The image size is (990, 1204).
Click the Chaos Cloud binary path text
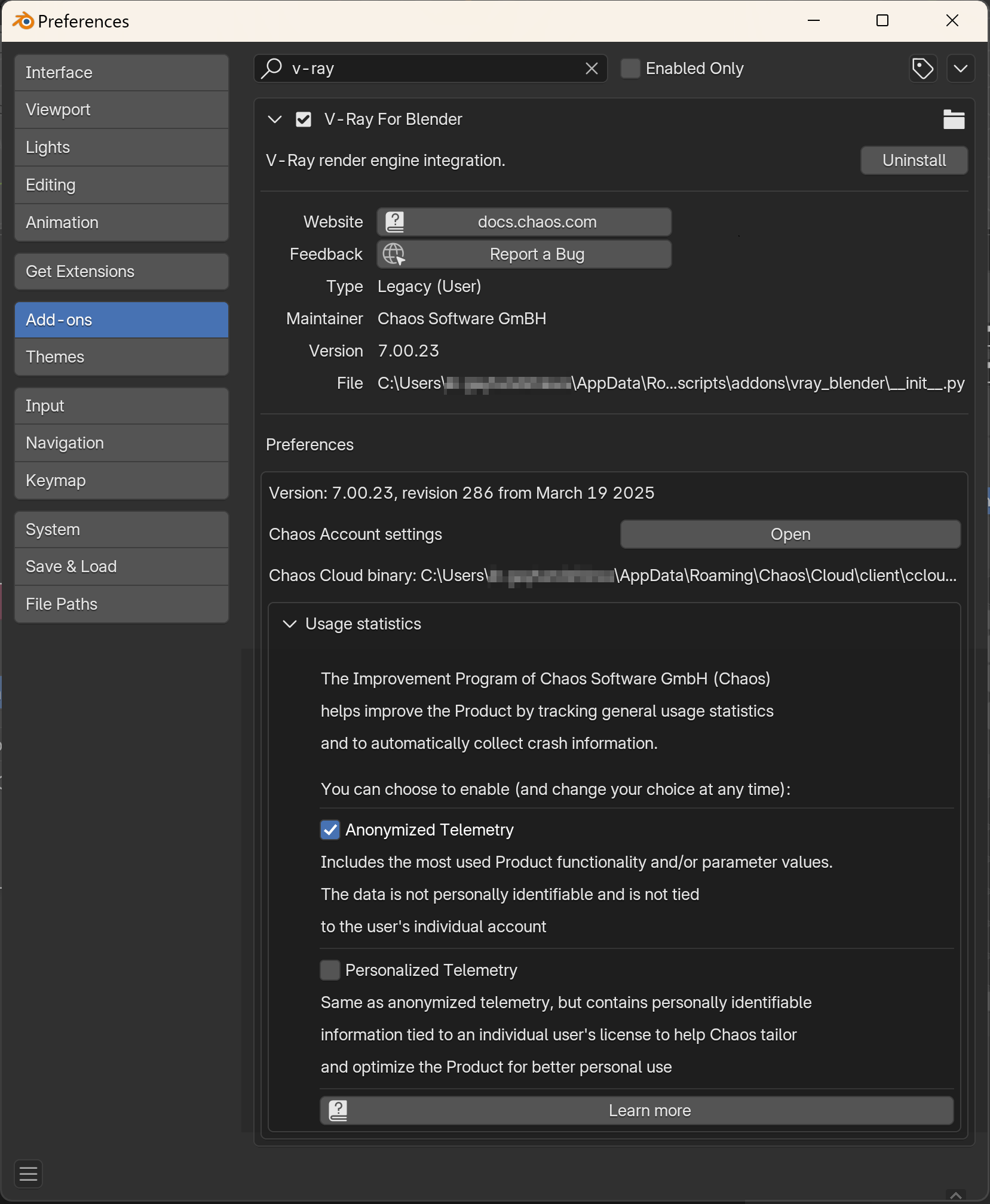(x=613, y=576)
